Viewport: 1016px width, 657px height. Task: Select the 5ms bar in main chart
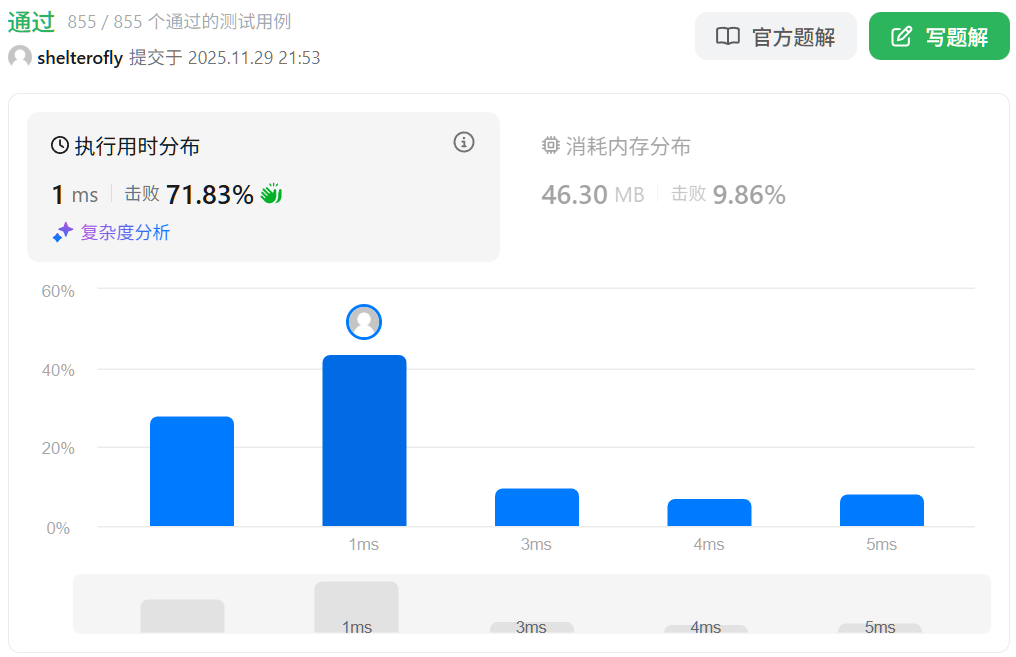pyautogui.click(x=881, y=510)
